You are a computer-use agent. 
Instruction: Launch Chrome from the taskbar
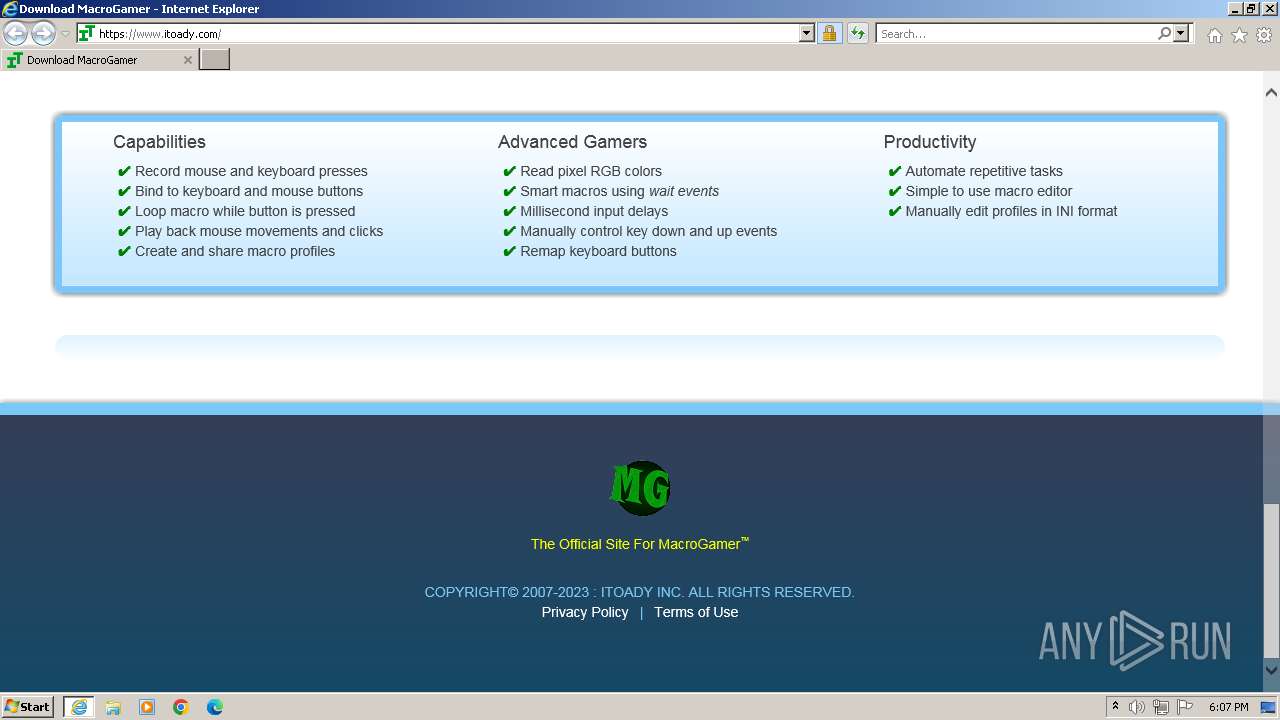coord(181,707)
